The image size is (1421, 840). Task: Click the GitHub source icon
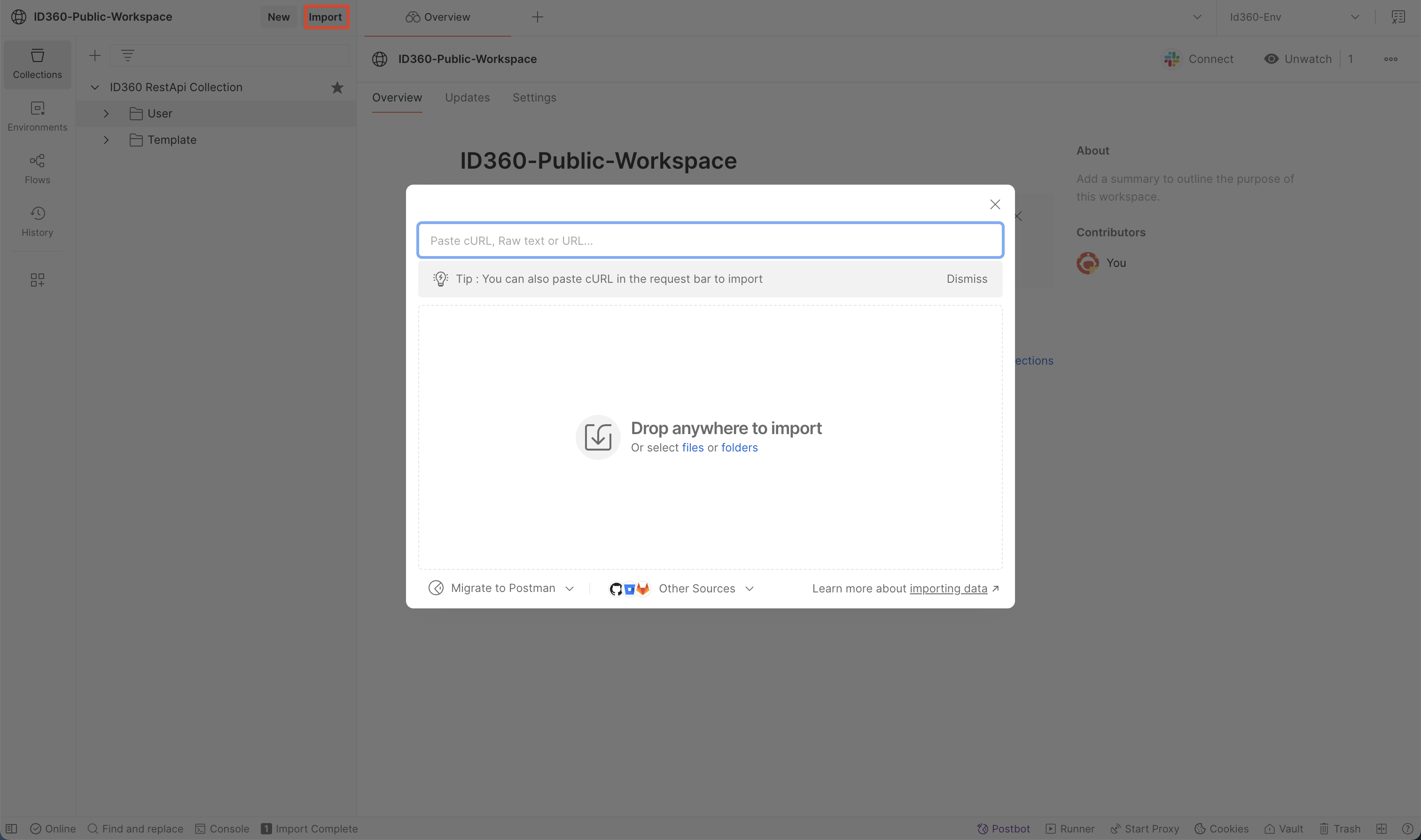616,589
